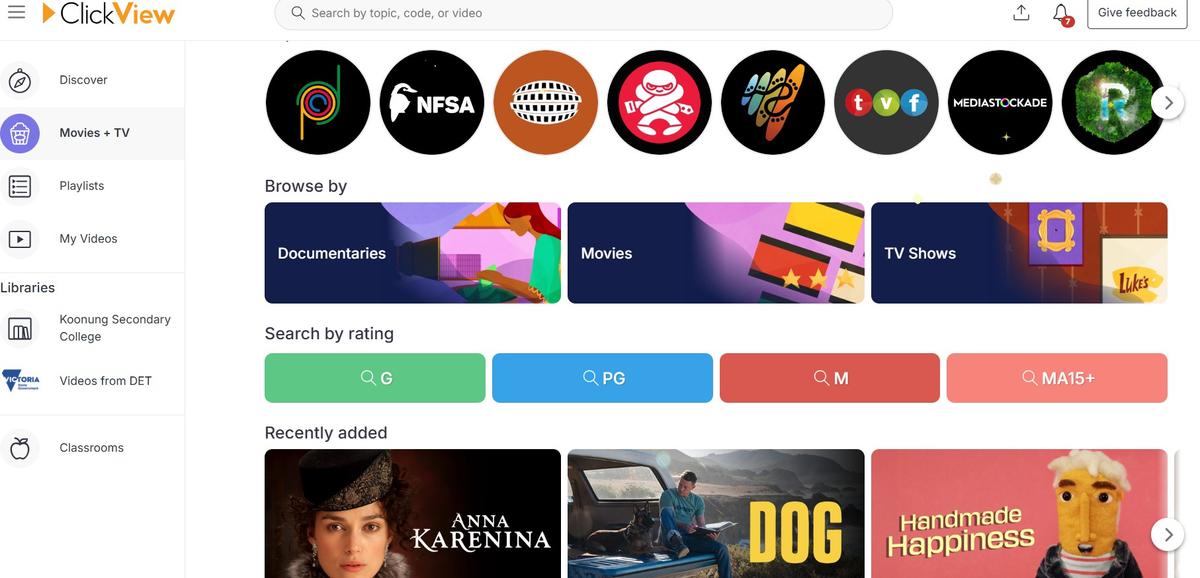Viewport: 1200px width, 578px height.
Task: Open the Anna Karenina thumbnail
Action: (x=413, y=514)
